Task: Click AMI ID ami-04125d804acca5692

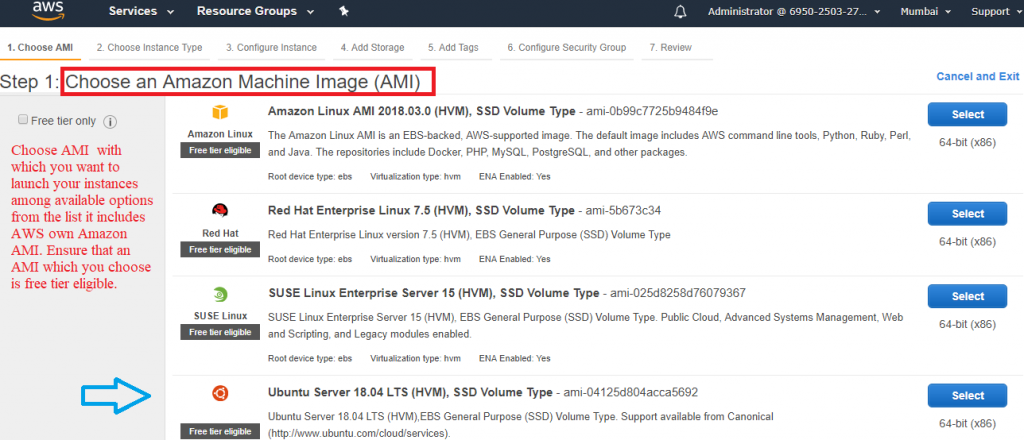Action: click(x=631, y=392)
